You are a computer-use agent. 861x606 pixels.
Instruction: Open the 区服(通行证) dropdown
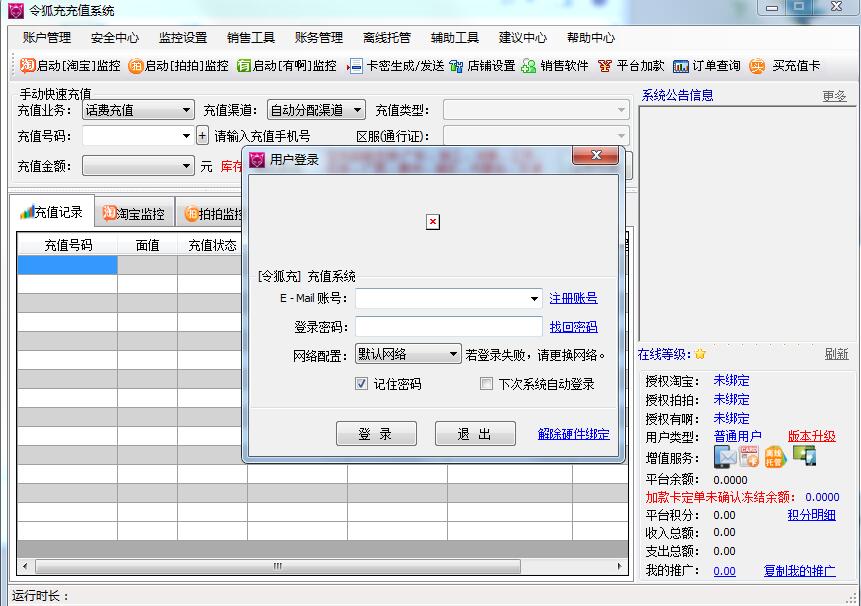pos(536,136)
